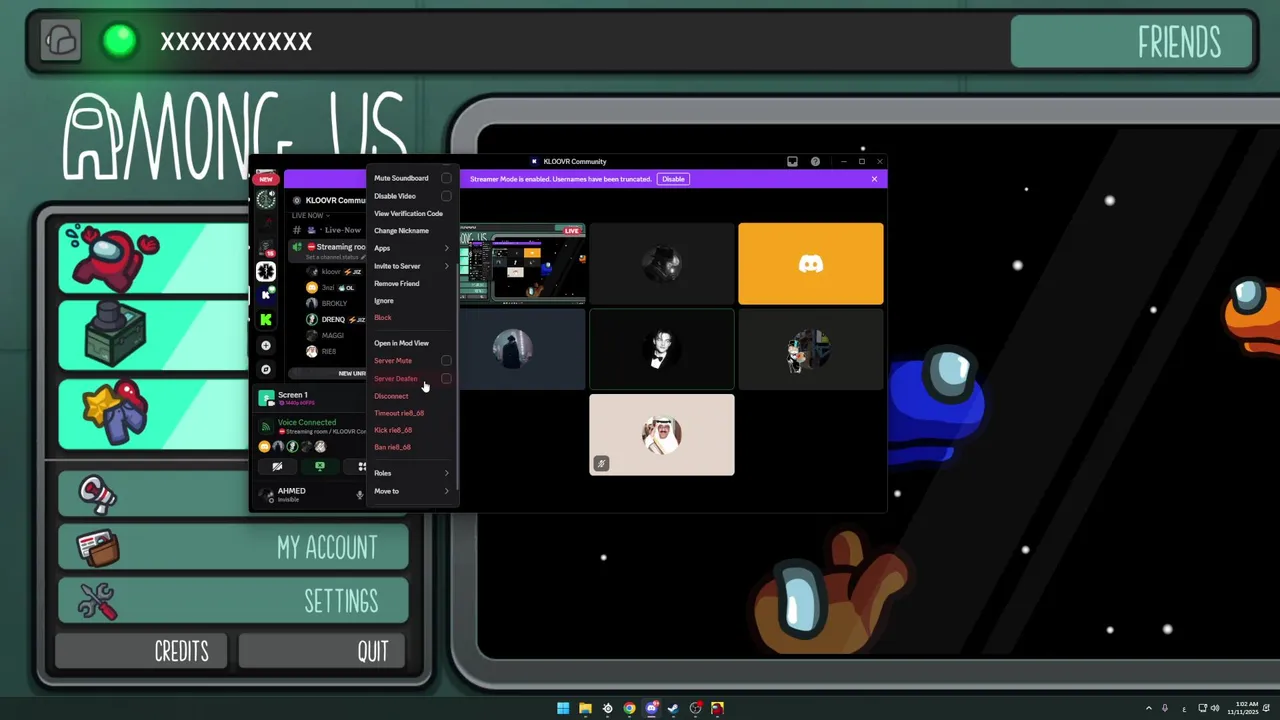Toggle the Mute Soundboard checkbox

pos(446,178)
